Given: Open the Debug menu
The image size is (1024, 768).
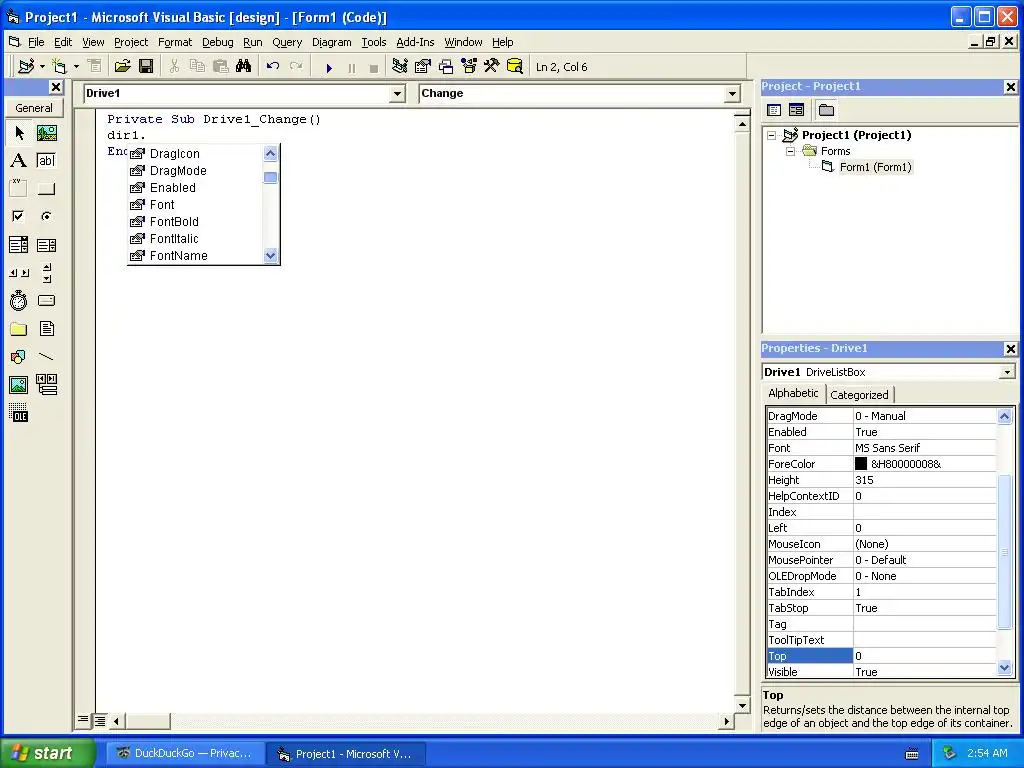Looking at the screenshot, I should (x=217, y=42).
